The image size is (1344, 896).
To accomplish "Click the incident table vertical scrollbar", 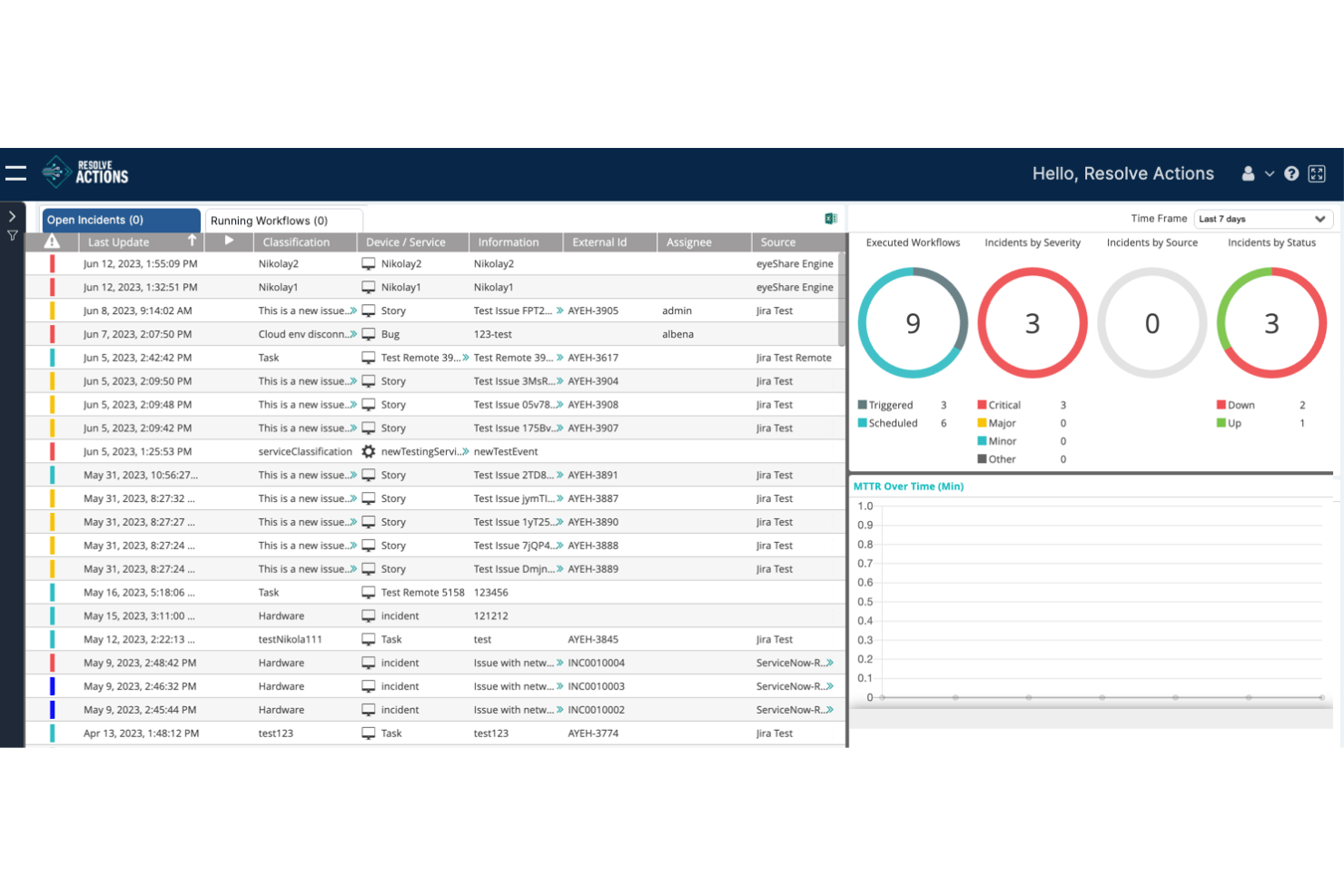I will pyautogui.click(x=842, y=300).
